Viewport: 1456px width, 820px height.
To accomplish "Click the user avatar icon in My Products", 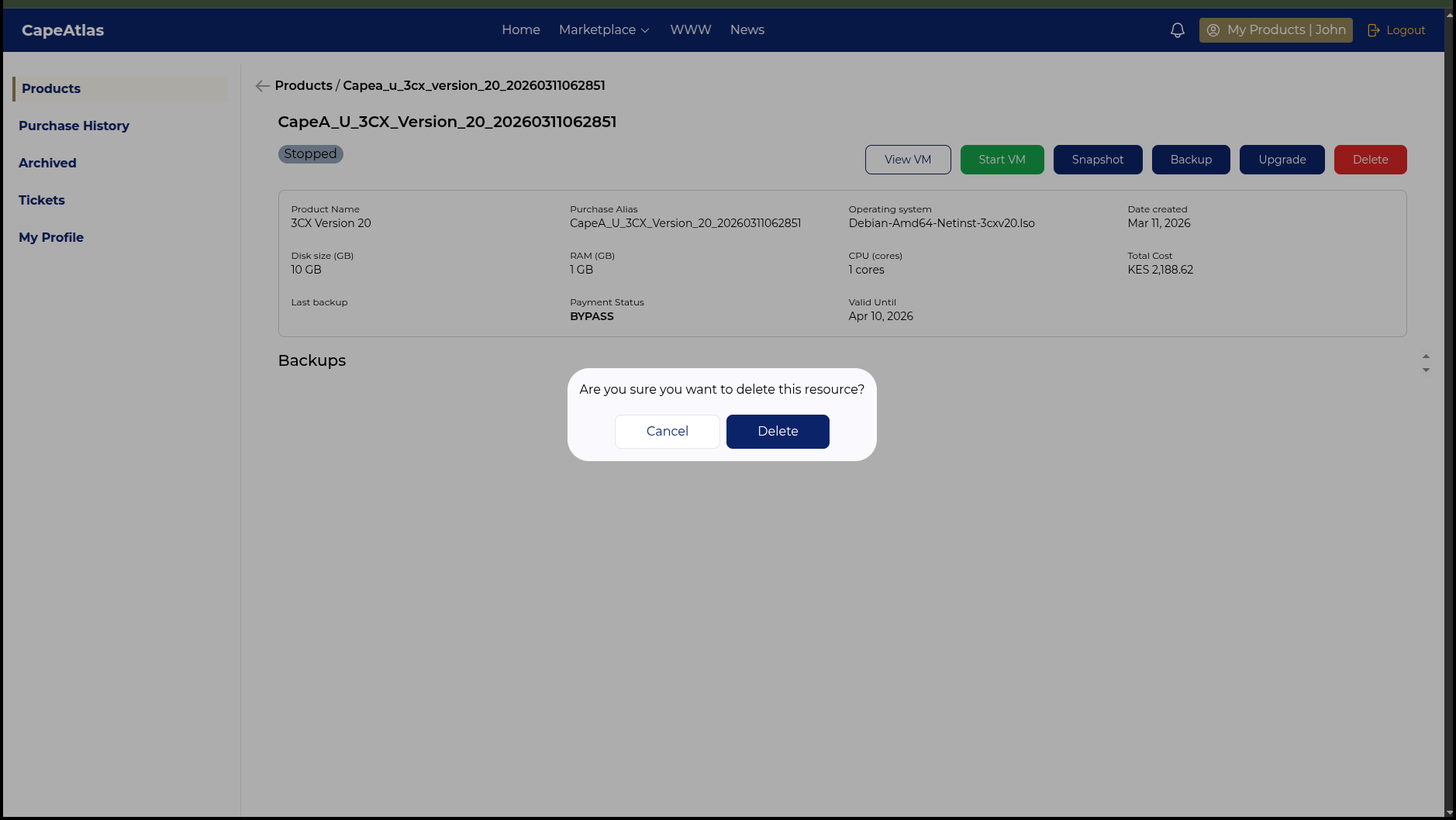I will pyautogui.click(x=1213, y=30).
